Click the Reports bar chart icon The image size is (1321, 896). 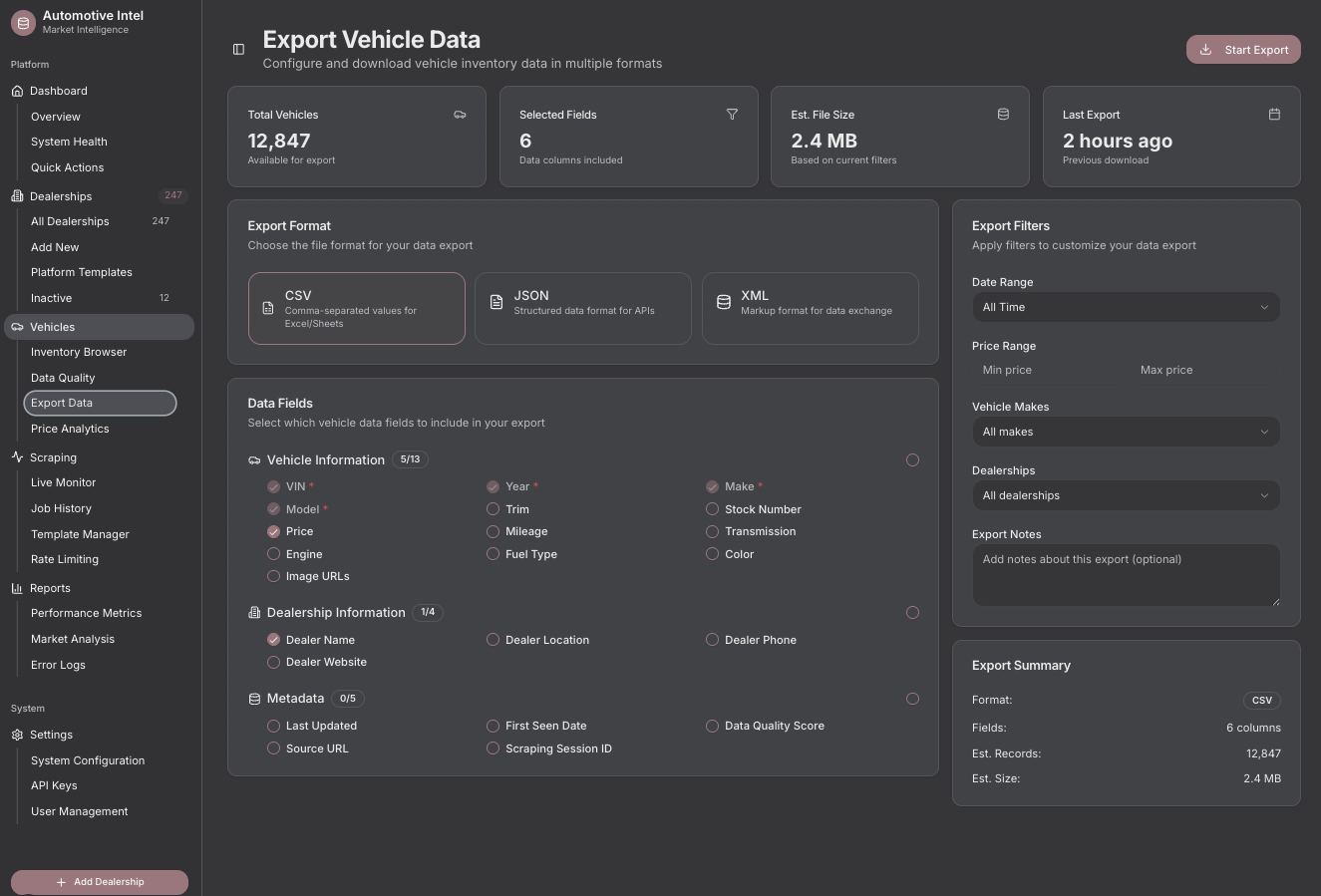click(17, 588)
